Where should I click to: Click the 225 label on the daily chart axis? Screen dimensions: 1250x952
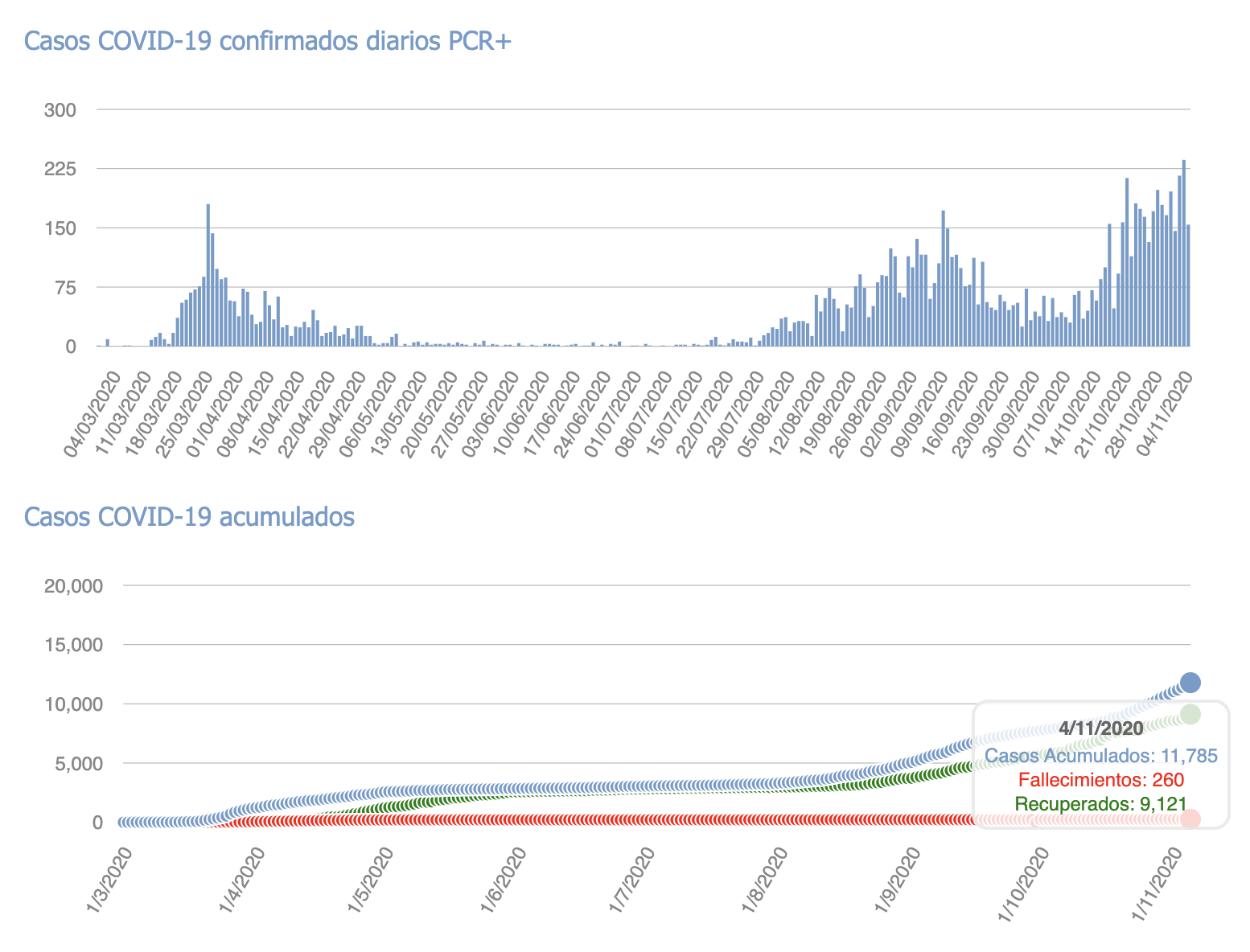tap(60, 169)
